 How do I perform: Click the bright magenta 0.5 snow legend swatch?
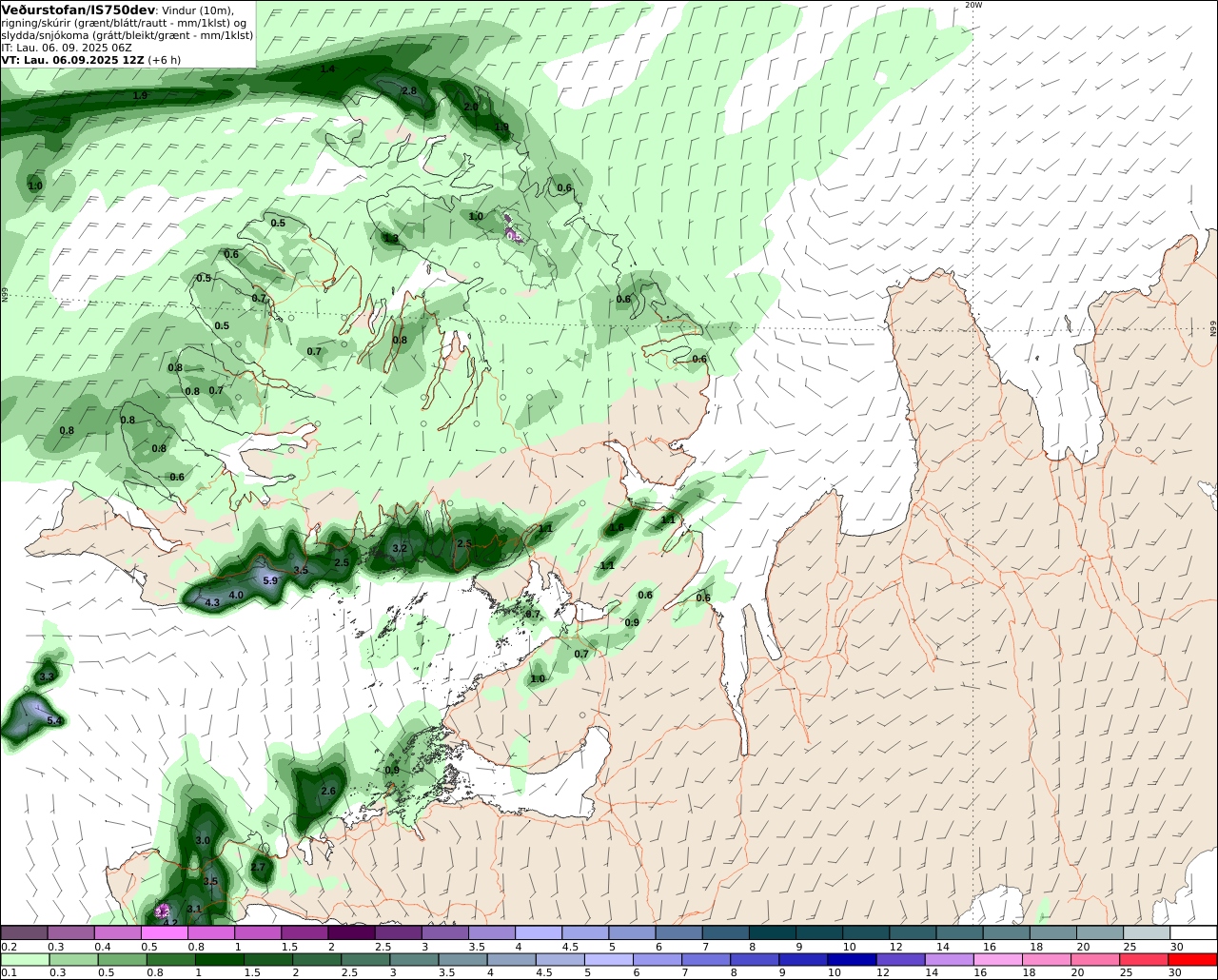165,933
